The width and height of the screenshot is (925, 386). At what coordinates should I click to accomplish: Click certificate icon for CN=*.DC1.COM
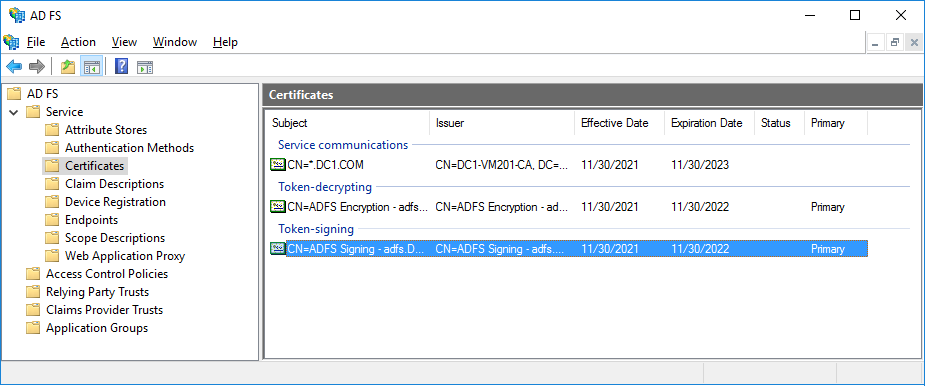point(277,165)
